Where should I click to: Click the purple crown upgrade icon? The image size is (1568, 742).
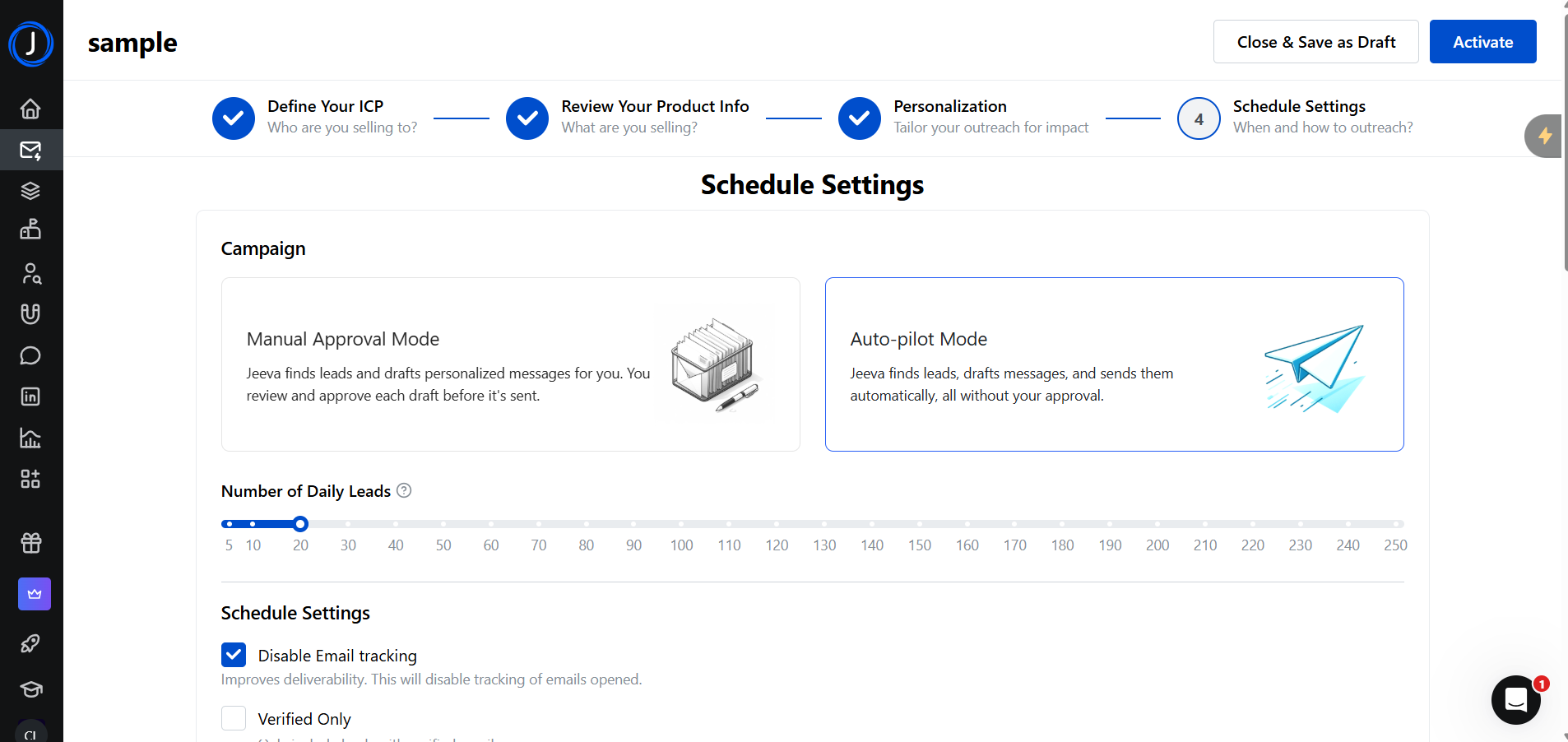tap(35, 594)
